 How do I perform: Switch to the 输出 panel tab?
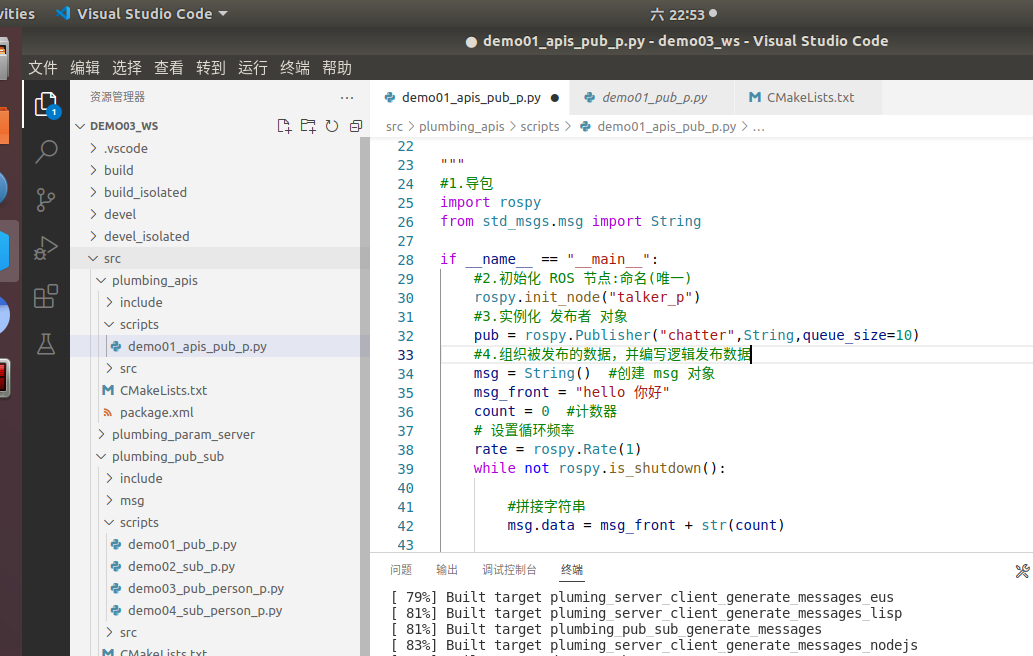(446, 569)
